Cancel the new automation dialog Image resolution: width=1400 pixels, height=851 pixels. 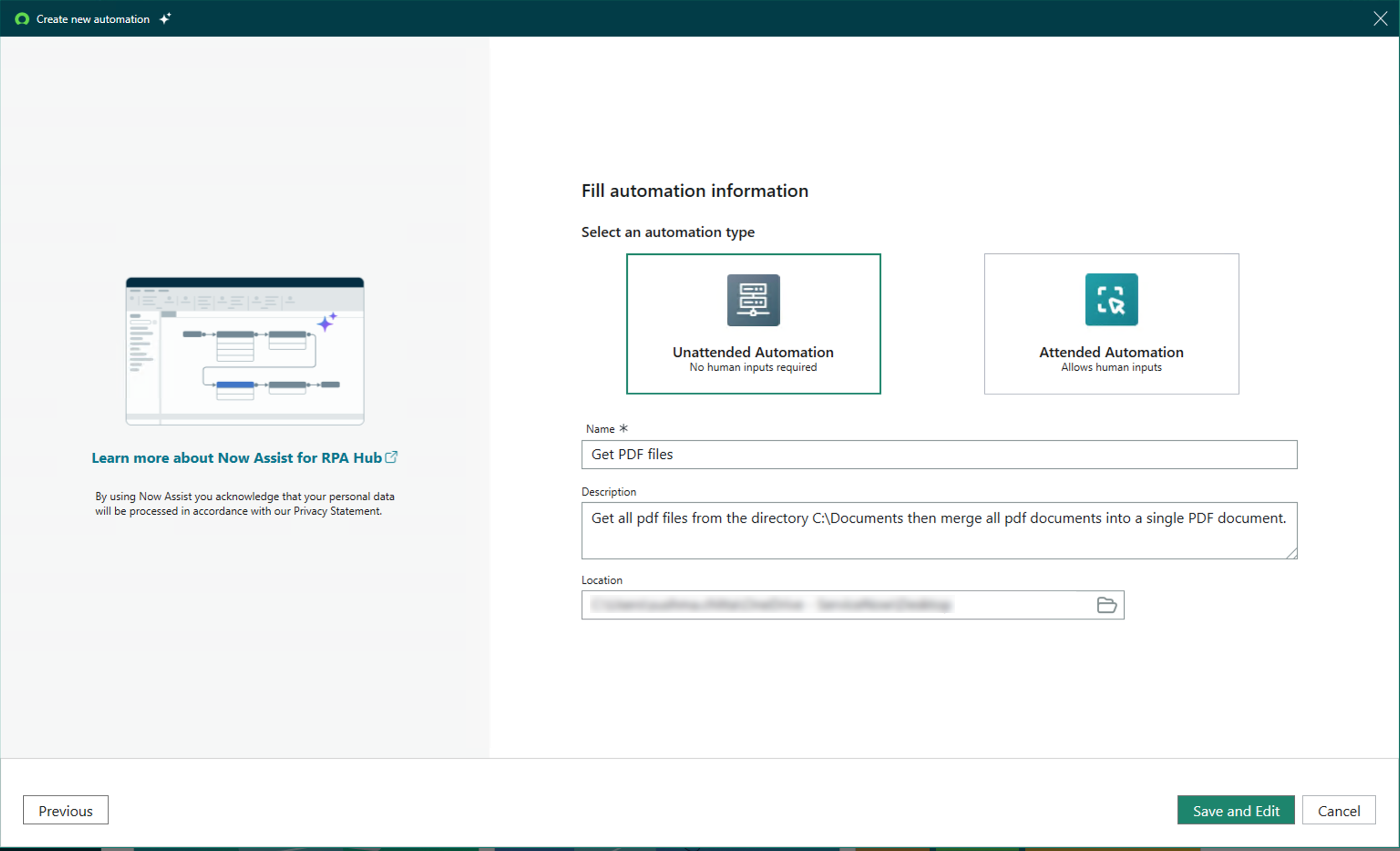(x=1338, y=810)
